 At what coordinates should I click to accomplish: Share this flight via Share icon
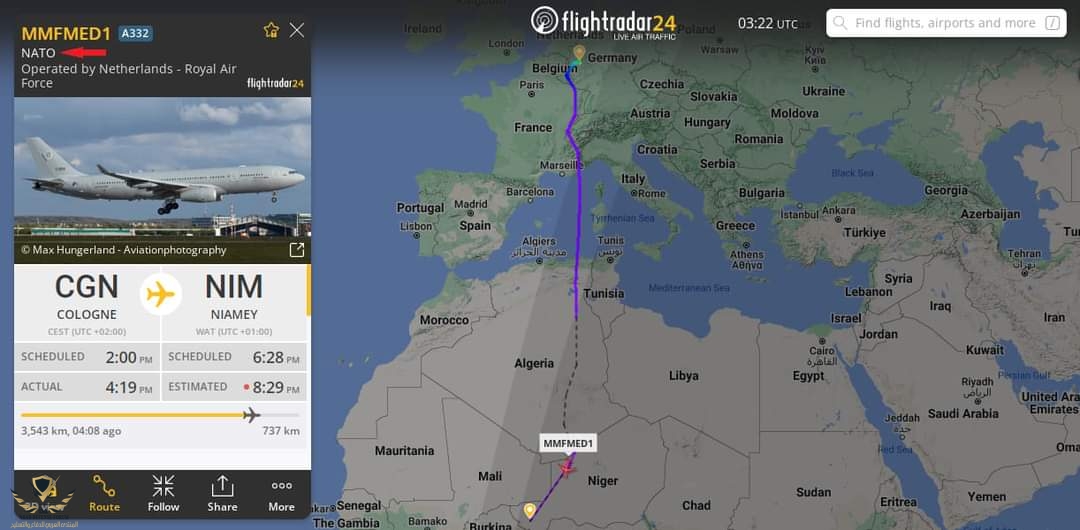(x=222, y=494)
